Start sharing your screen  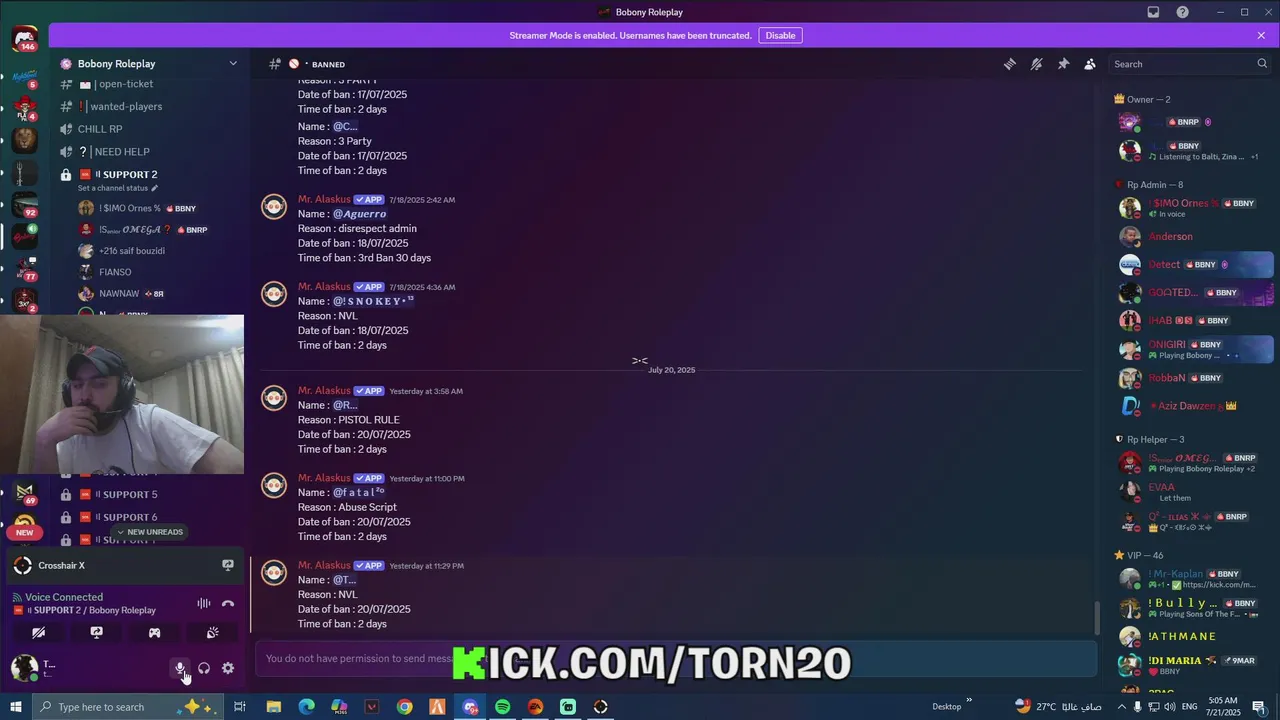pos(97,633)
